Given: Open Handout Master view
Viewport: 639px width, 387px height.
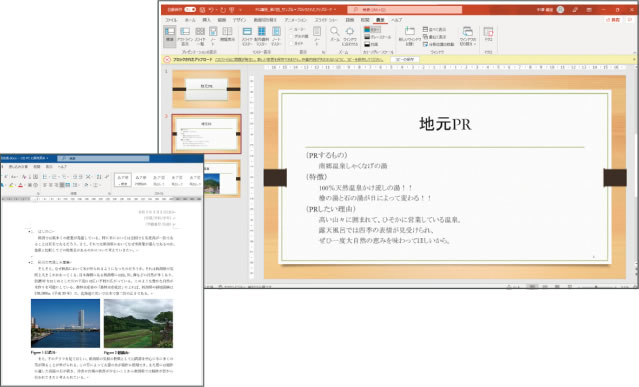Looking at the screenshot, I should [261, 36].
